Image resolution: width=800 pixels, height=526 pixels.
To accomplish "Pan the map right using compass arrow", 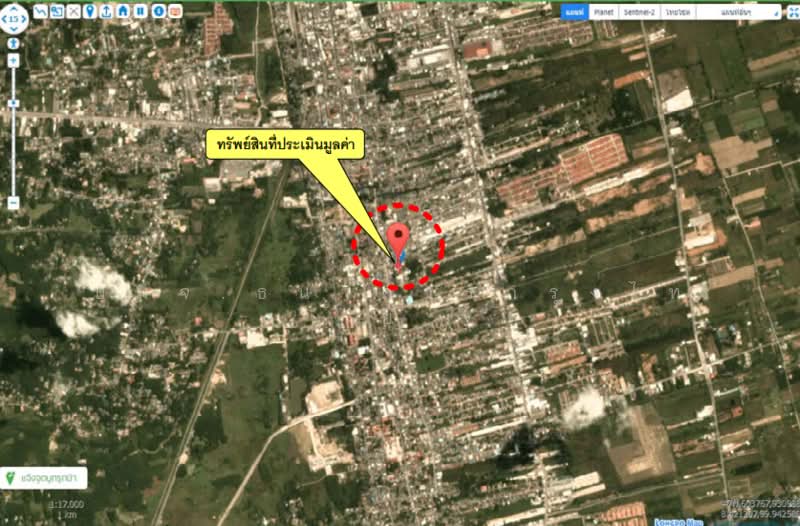I will tap(22, 17).
